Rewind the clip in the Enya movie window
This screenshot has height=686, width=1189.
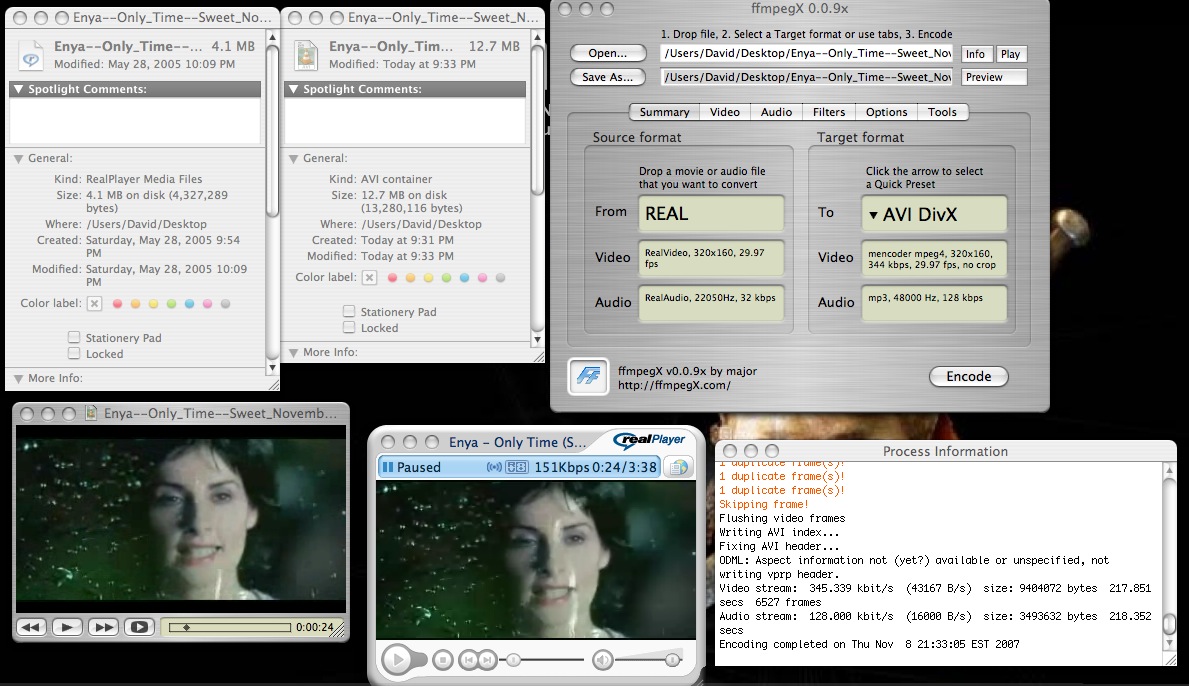click(x=31, y=627)
